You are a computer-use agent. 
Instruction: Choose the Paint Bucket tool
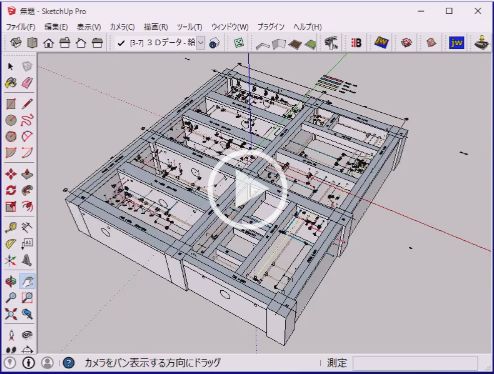(x=11, y=83)
